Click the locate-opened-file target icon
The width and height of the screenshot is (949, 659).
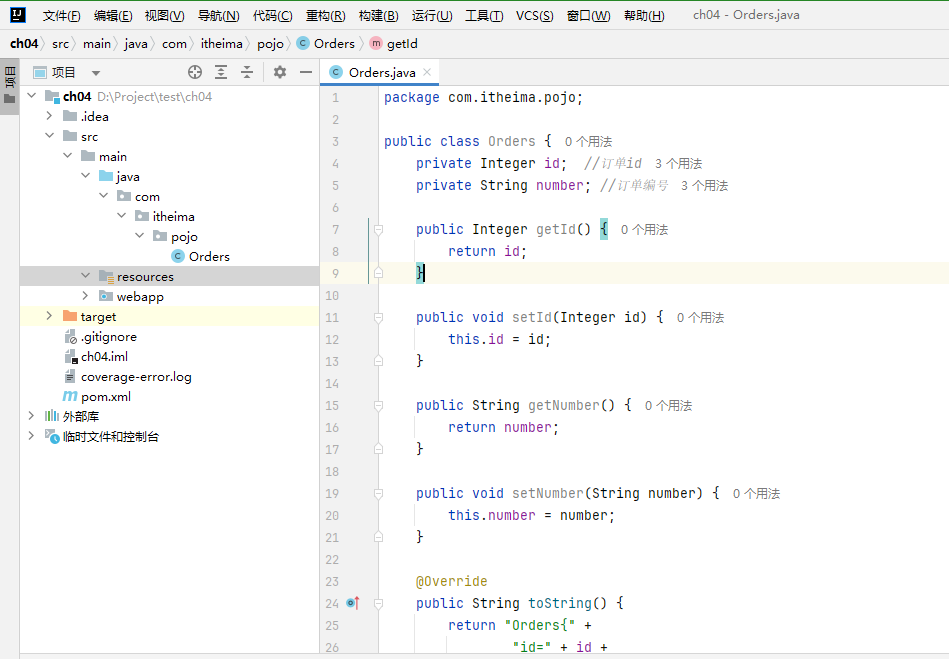(x=195, y=72)
